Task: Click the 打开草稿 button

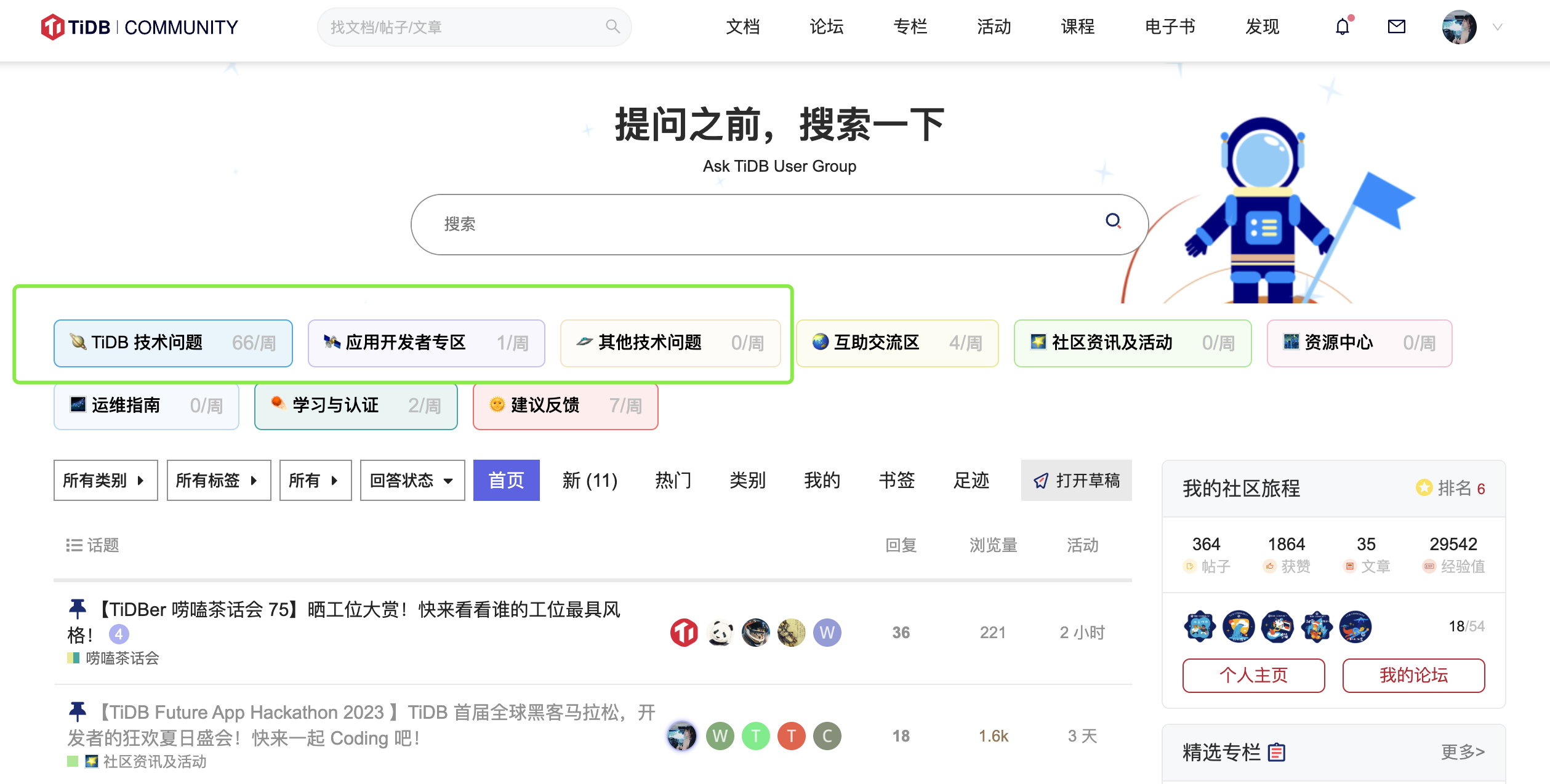Action: [1076, 480]
